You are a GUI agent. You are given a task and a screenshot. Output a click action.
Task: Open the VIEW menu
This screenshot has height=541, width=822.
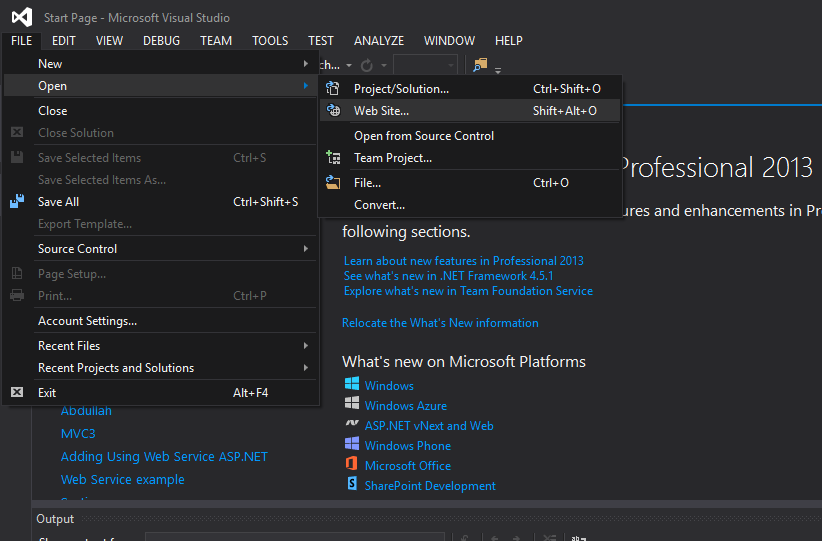109,40
